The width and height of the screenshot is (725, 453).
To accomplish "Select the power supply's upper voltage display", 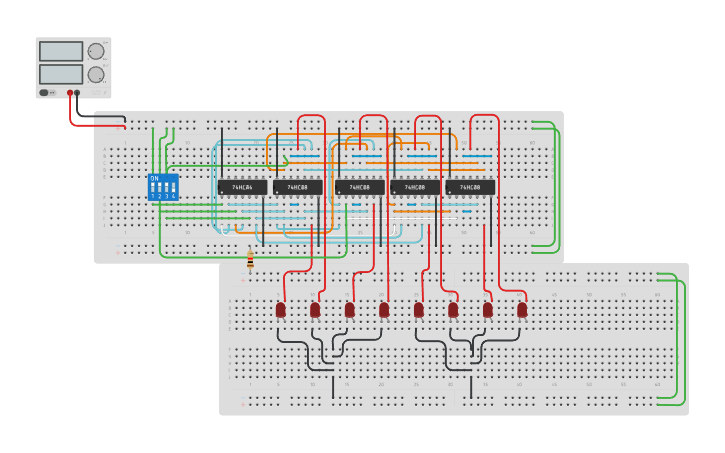I will pyautogui.click(x=61, y=51).
